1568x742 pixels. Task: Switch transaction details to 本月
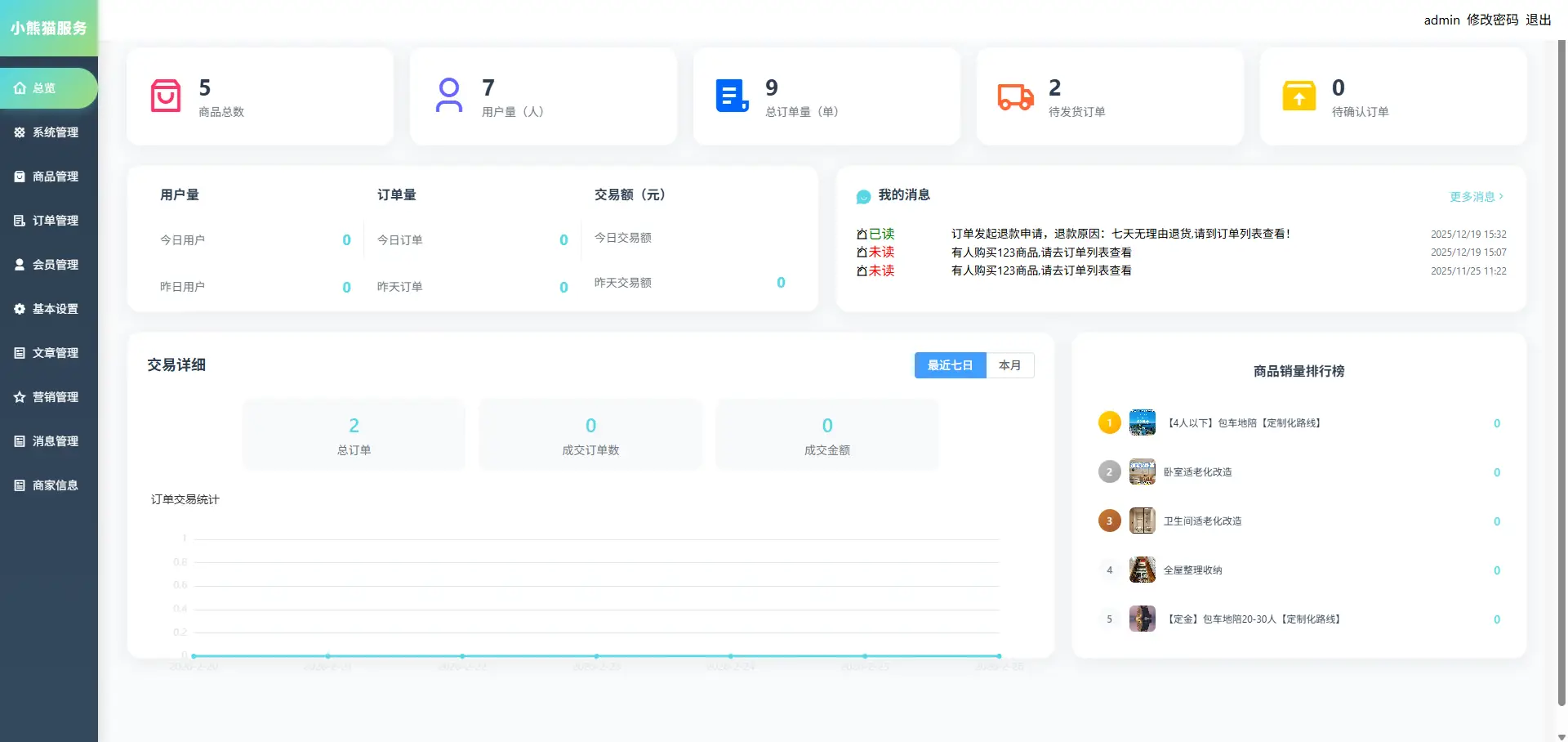point(1010,365)
